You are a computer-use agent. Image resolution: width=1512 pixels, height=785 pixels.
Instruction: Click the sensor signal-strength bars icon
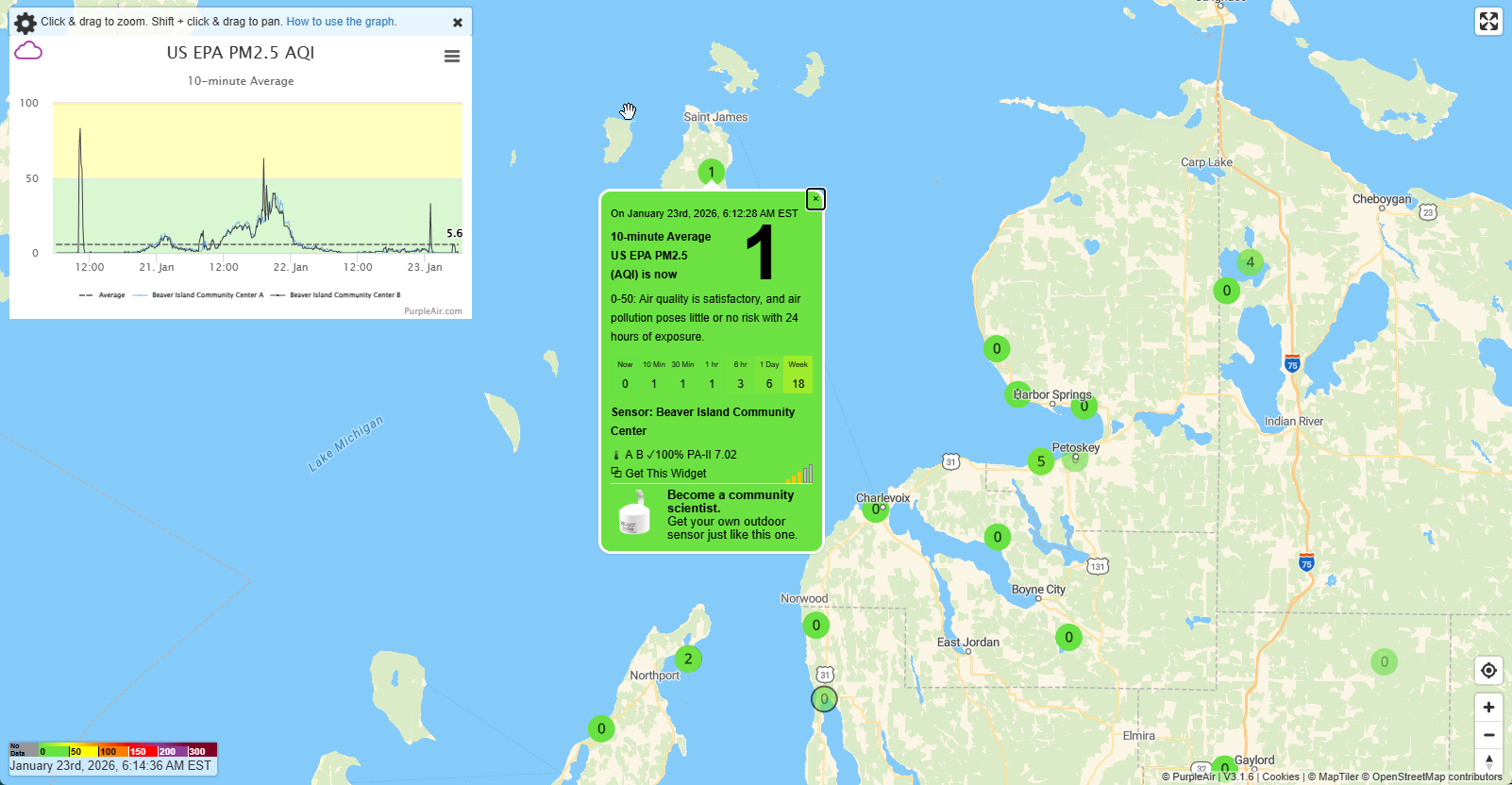tap(800, 474)
